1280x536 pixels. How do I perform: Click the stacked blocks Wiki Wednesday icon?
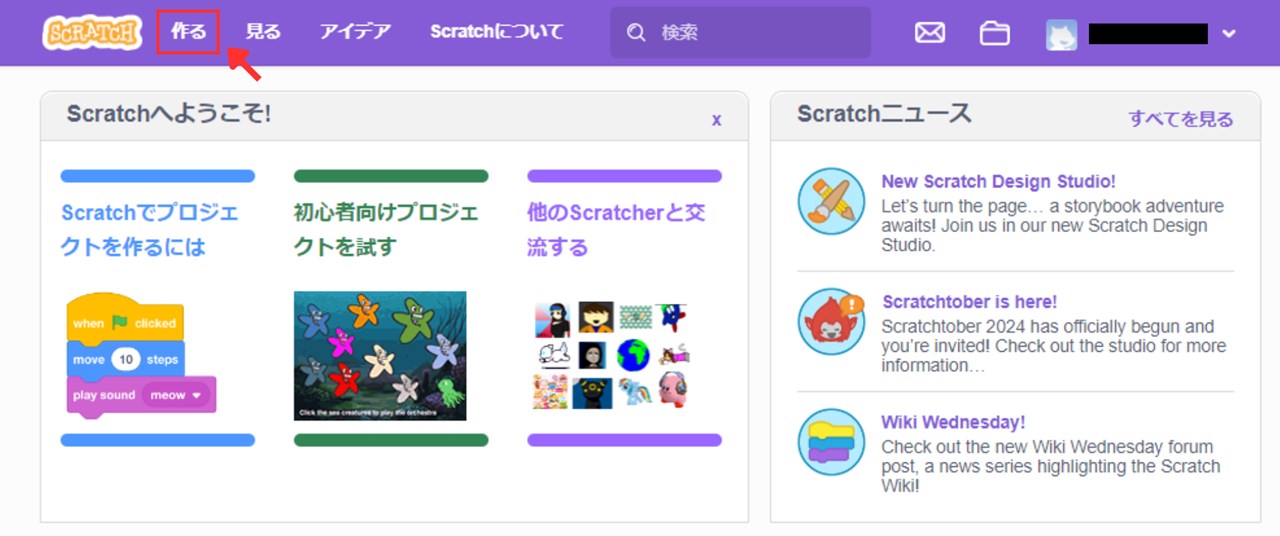point(831,442)
